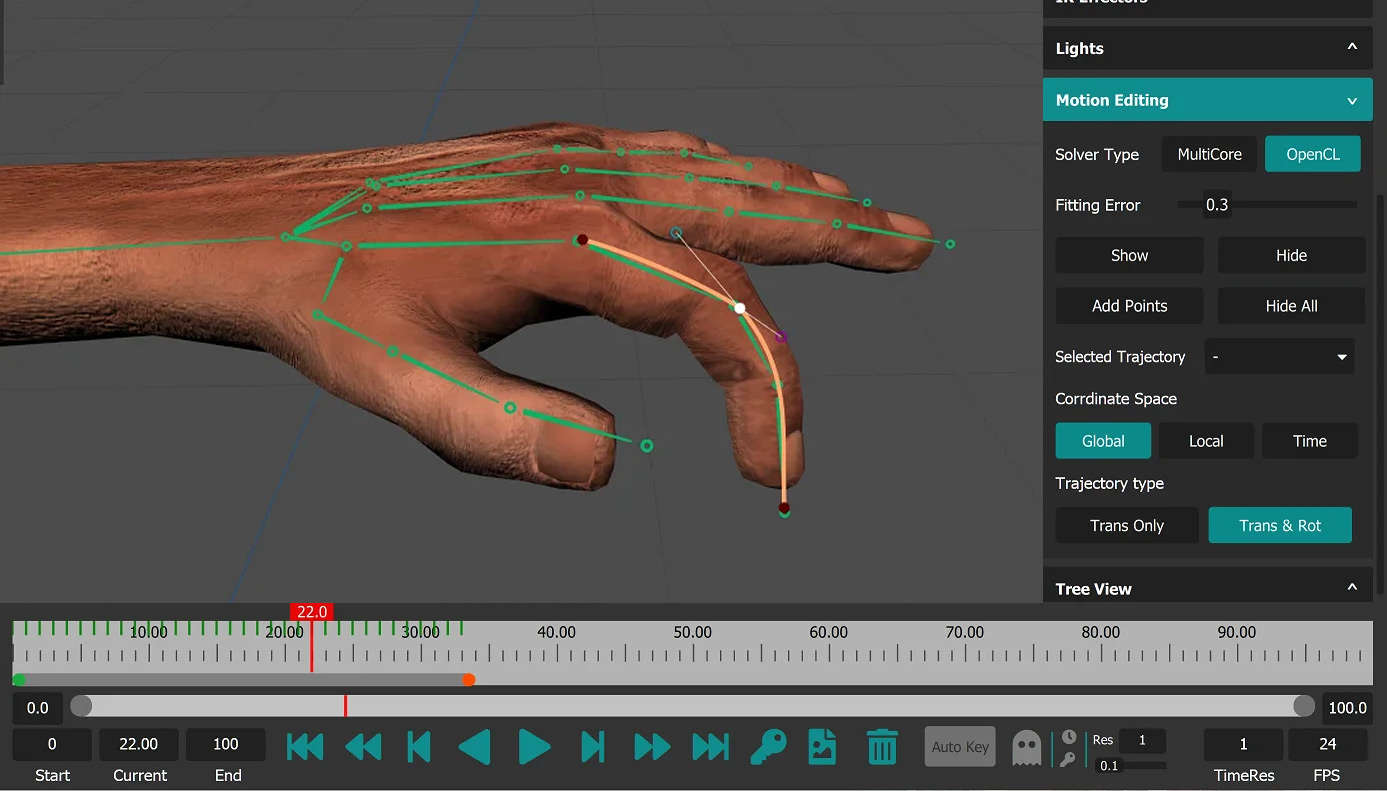
Task: Click the green timeline start marker
Action: (19, 680)
